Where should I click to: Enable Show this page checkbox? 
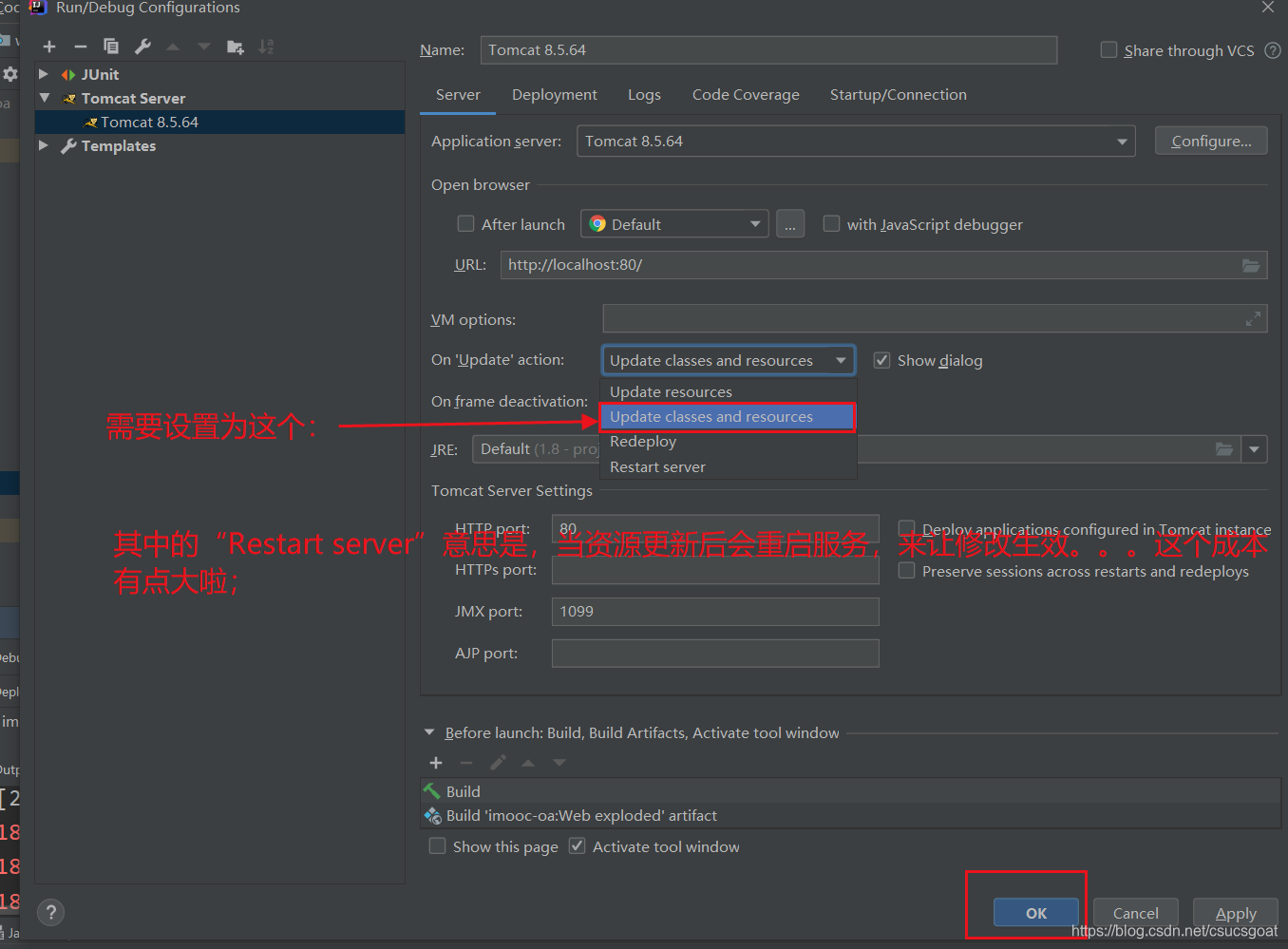click(x=437, y=845)
